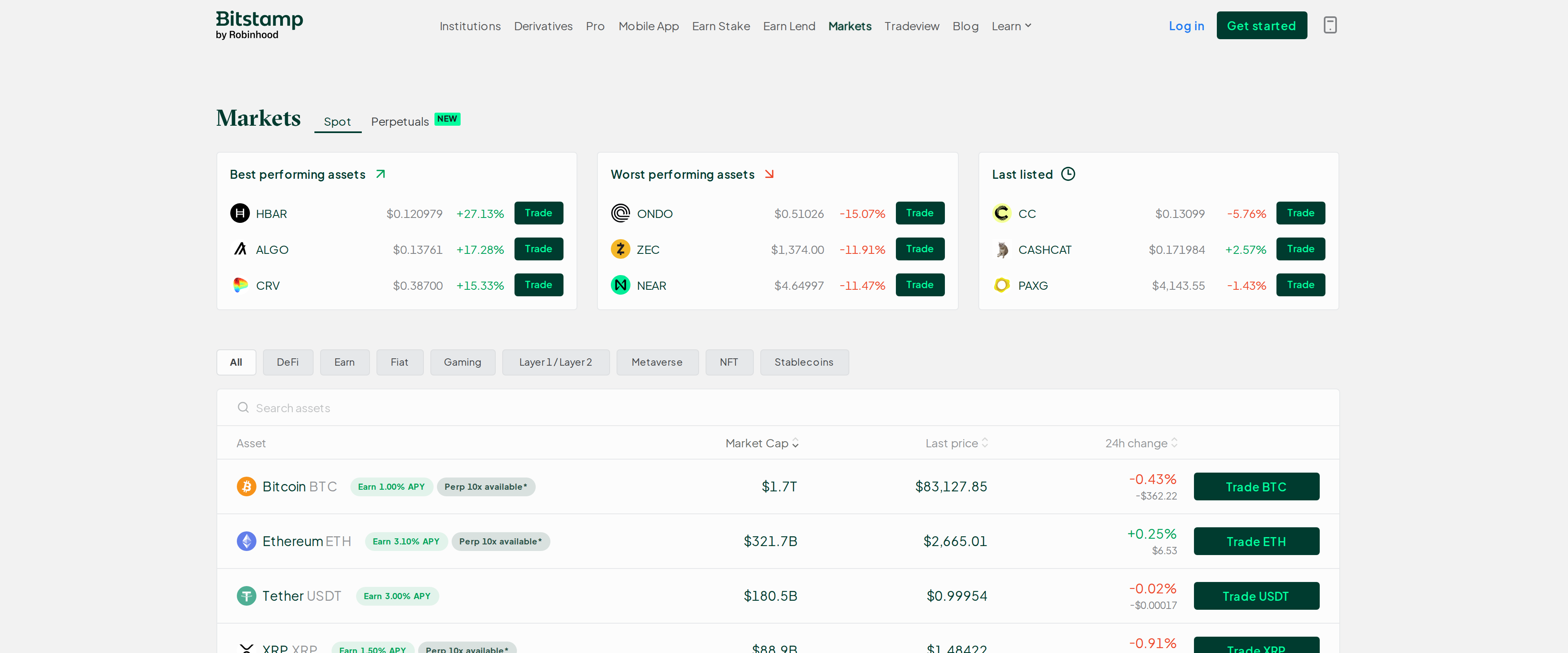The height and width of the screenshot is (653, 1568).
Task: Click Ethereum Earn 3.10% APY badge
Action: tap(406, 541)
